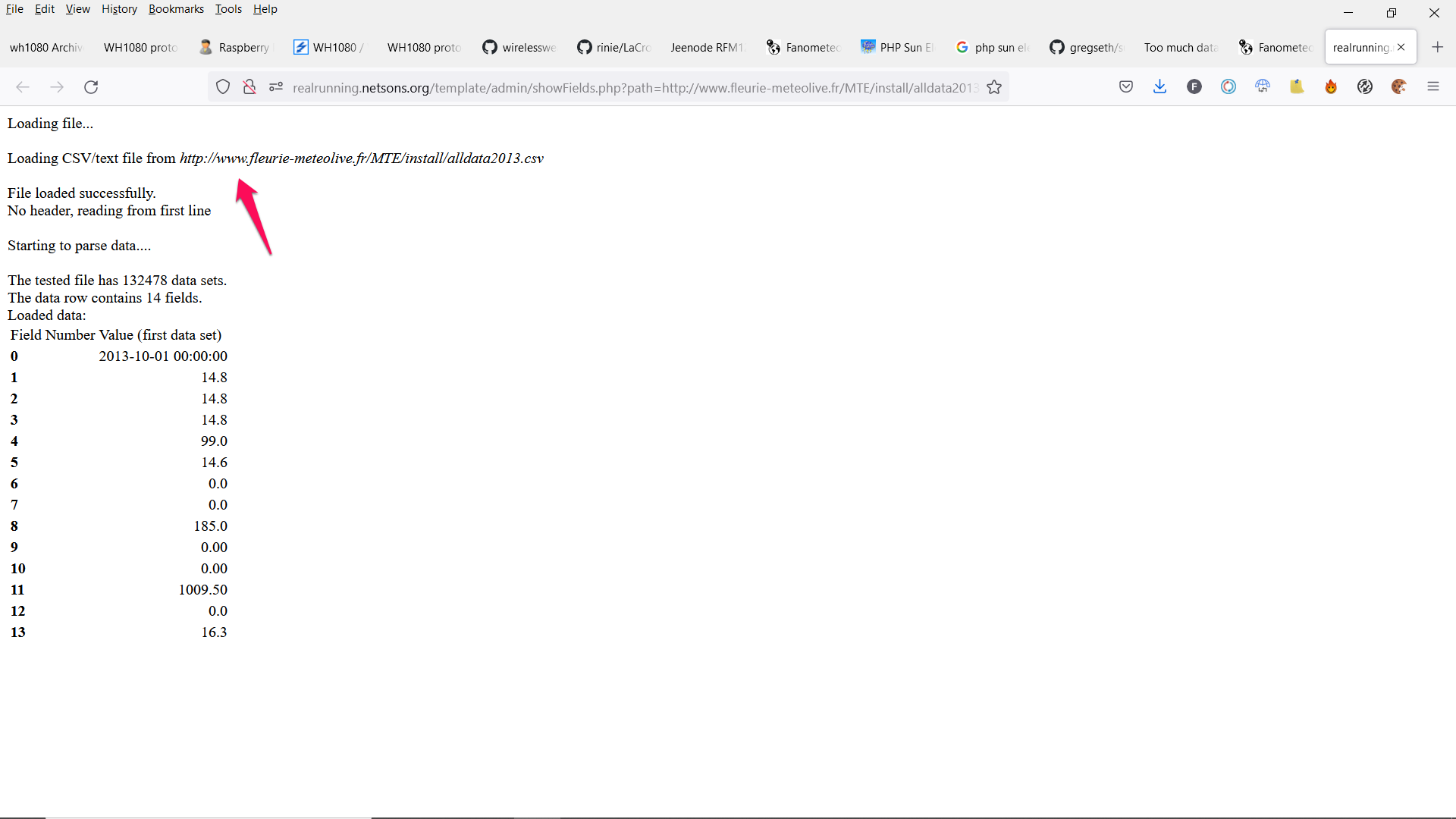The width and height of the screenshot is (1456, 819).
Task: Open the History menu
Action: [119, 9]
